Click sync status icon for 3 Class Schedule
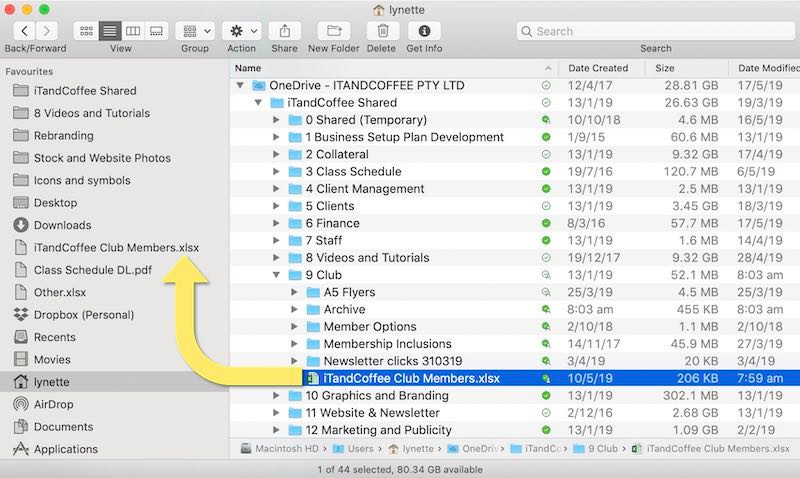 (x=546, y=171)
